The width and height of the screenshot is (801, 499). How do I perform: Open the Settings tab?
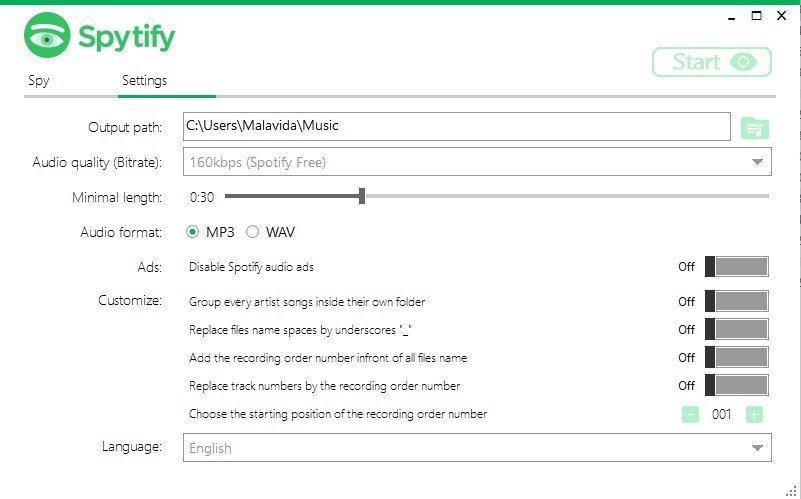pos(145,81)
